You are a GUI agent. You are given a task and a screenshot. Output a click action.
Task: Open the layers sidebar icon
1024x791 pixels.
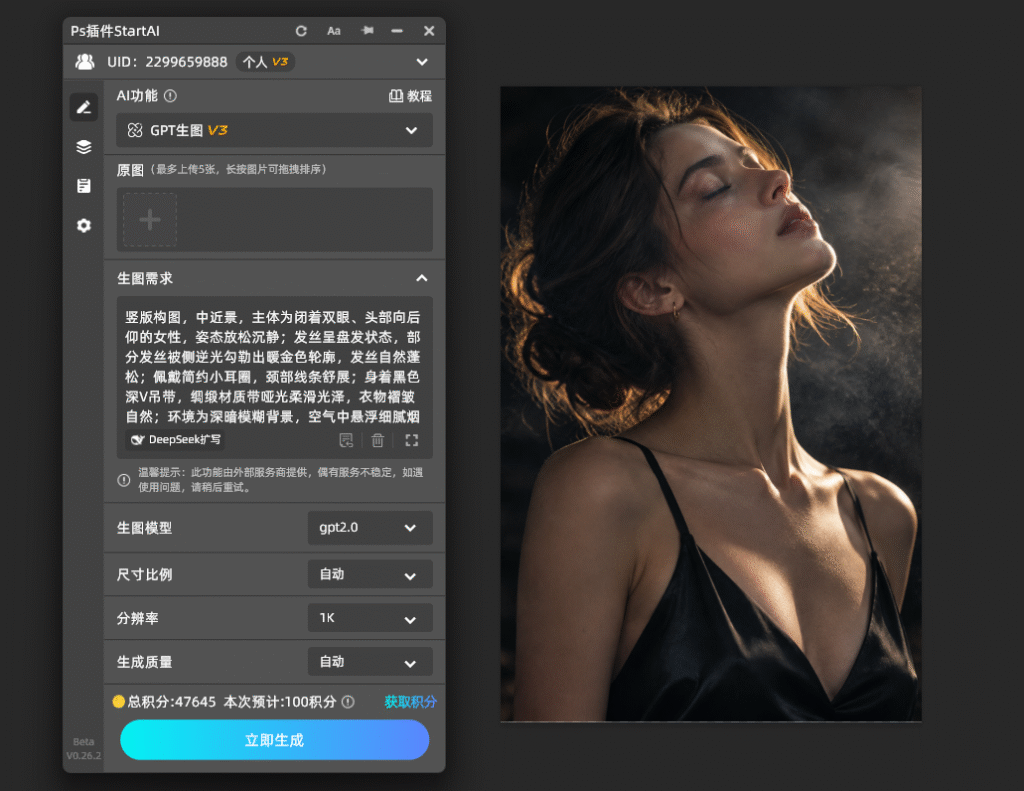tap(84, 147)
